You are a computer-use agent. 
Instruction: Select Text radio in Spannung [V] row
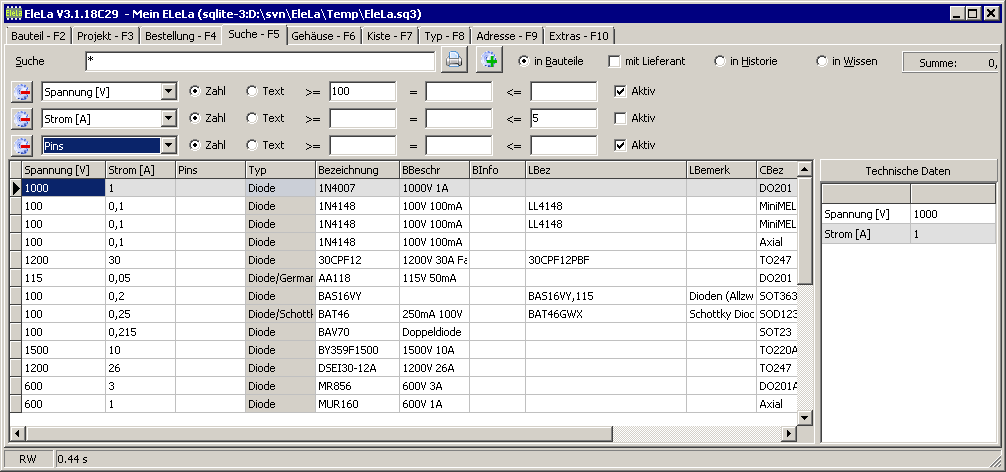coord(252,92)
